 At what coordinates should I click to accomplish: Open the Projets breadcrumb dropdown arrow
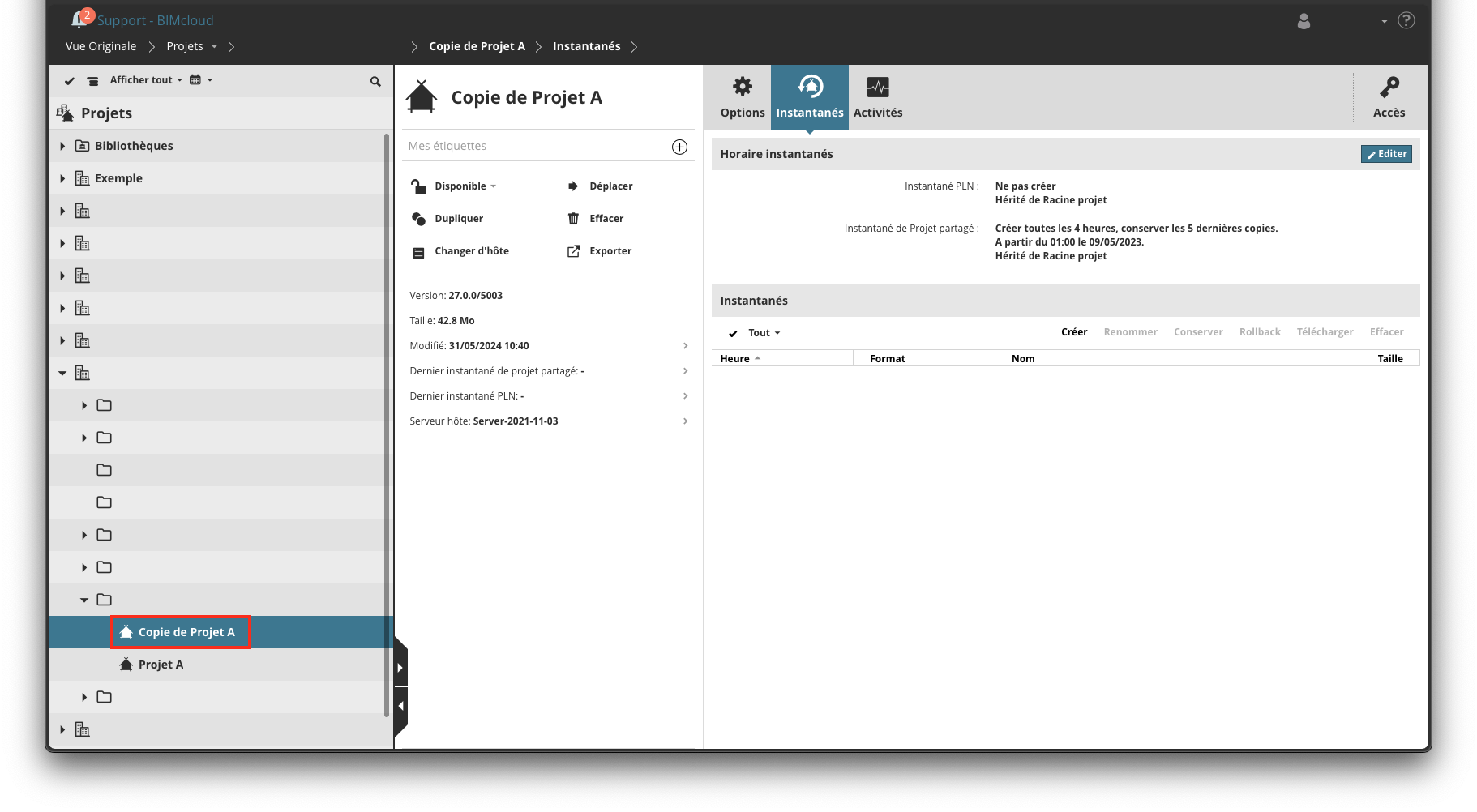(x=214, y=47)
